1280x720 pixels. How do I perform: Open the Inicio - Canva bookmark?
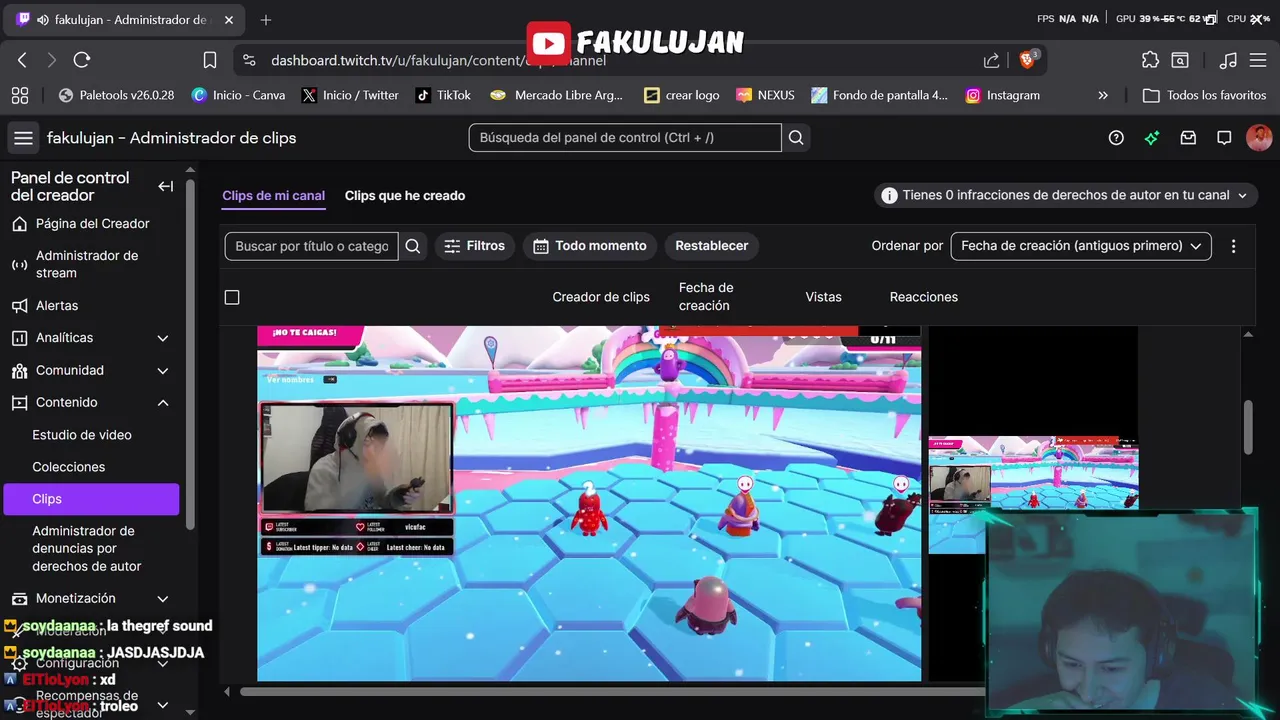tap(239, 95)
